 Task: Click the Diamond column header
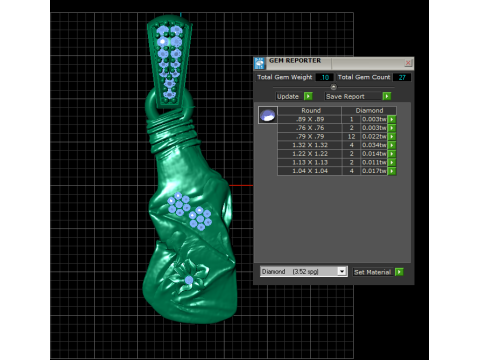click(369, 111)
